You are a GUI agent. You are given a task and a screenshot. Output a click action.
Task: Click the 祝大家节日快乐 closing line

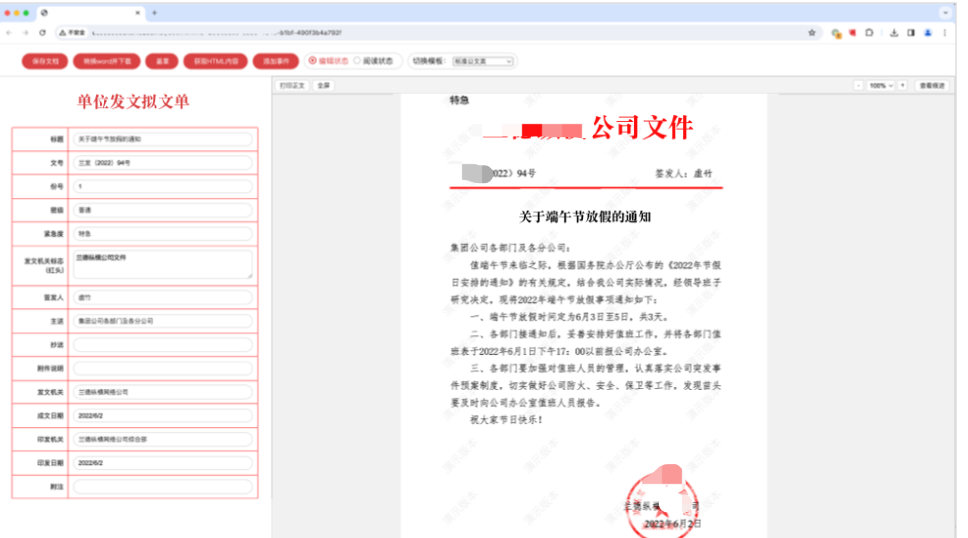(x=506, y=420)
